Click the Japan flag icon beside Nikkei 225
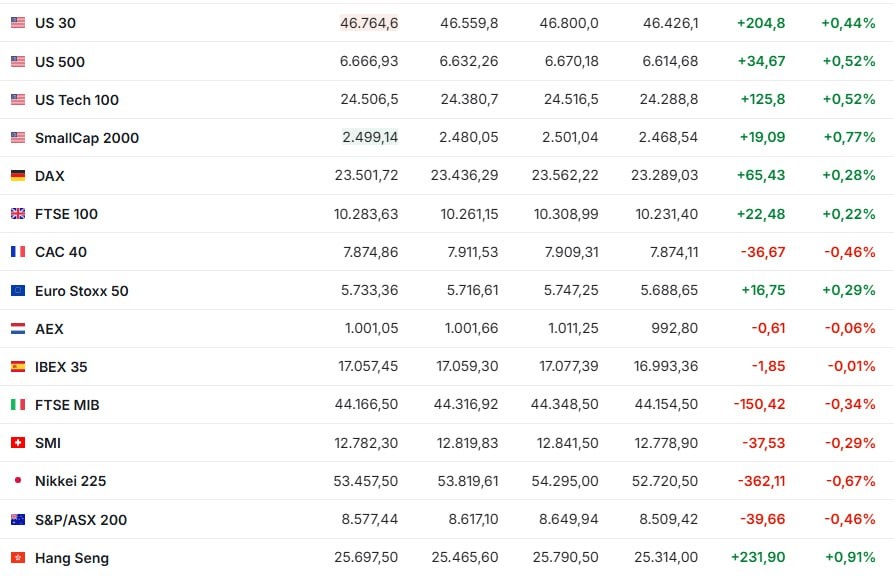The height and width of the screenshot is (576, 894). click(x=18, y=481)
